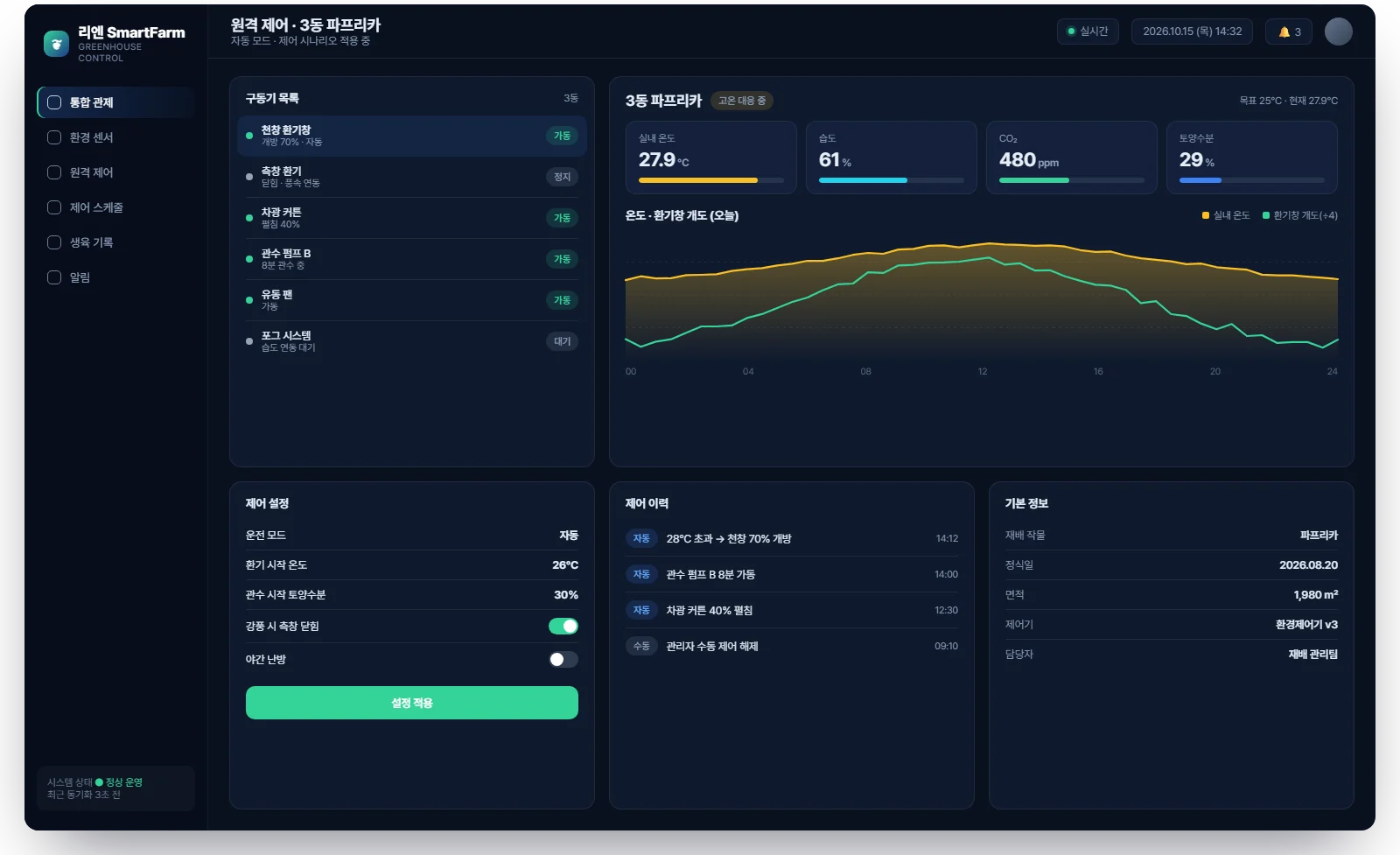Screen dimensions: 1400x855
Task: Click 대기 badge of 포그 시스템
Action: [x=562, y=341]
